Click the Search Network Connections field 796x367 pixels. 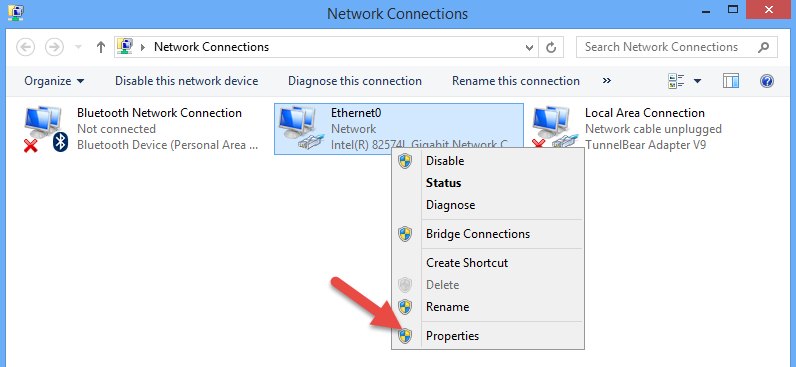[x=677, y=47]
